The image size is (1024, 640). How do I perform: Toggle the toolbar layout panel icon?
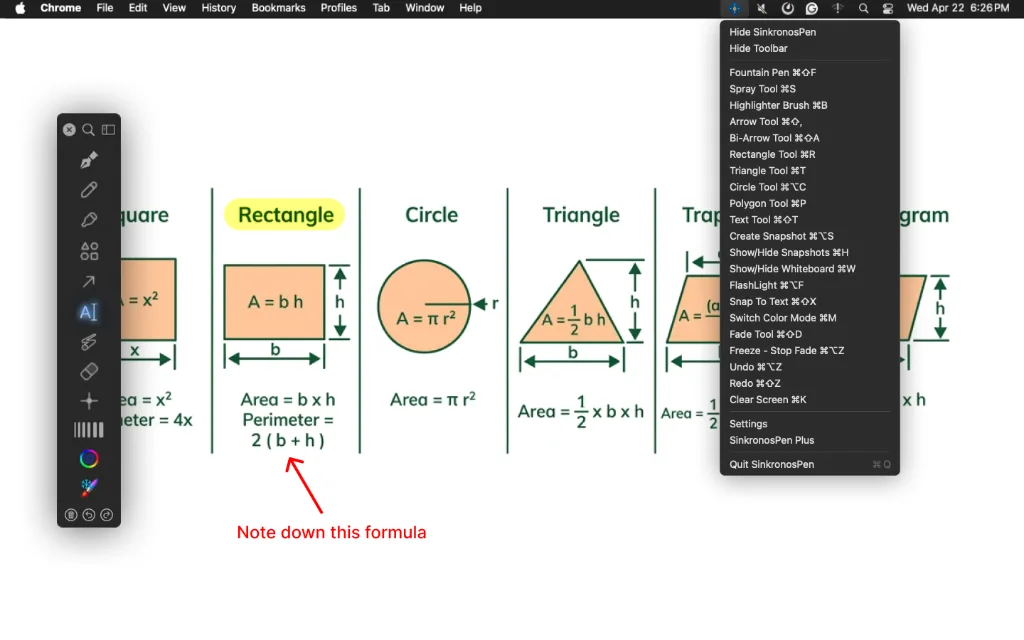[108, 129]
